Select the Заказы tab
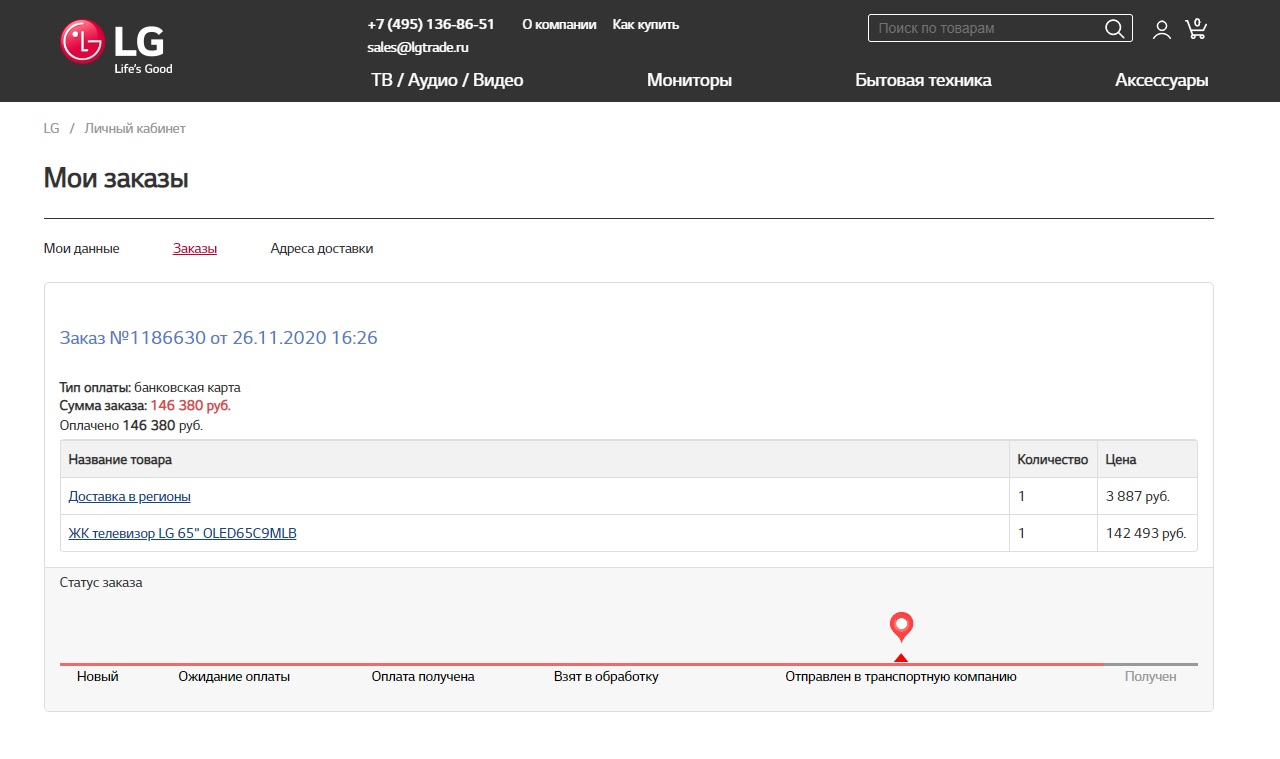The width and height of the screenshot is (1280, 759). point(194,249)
